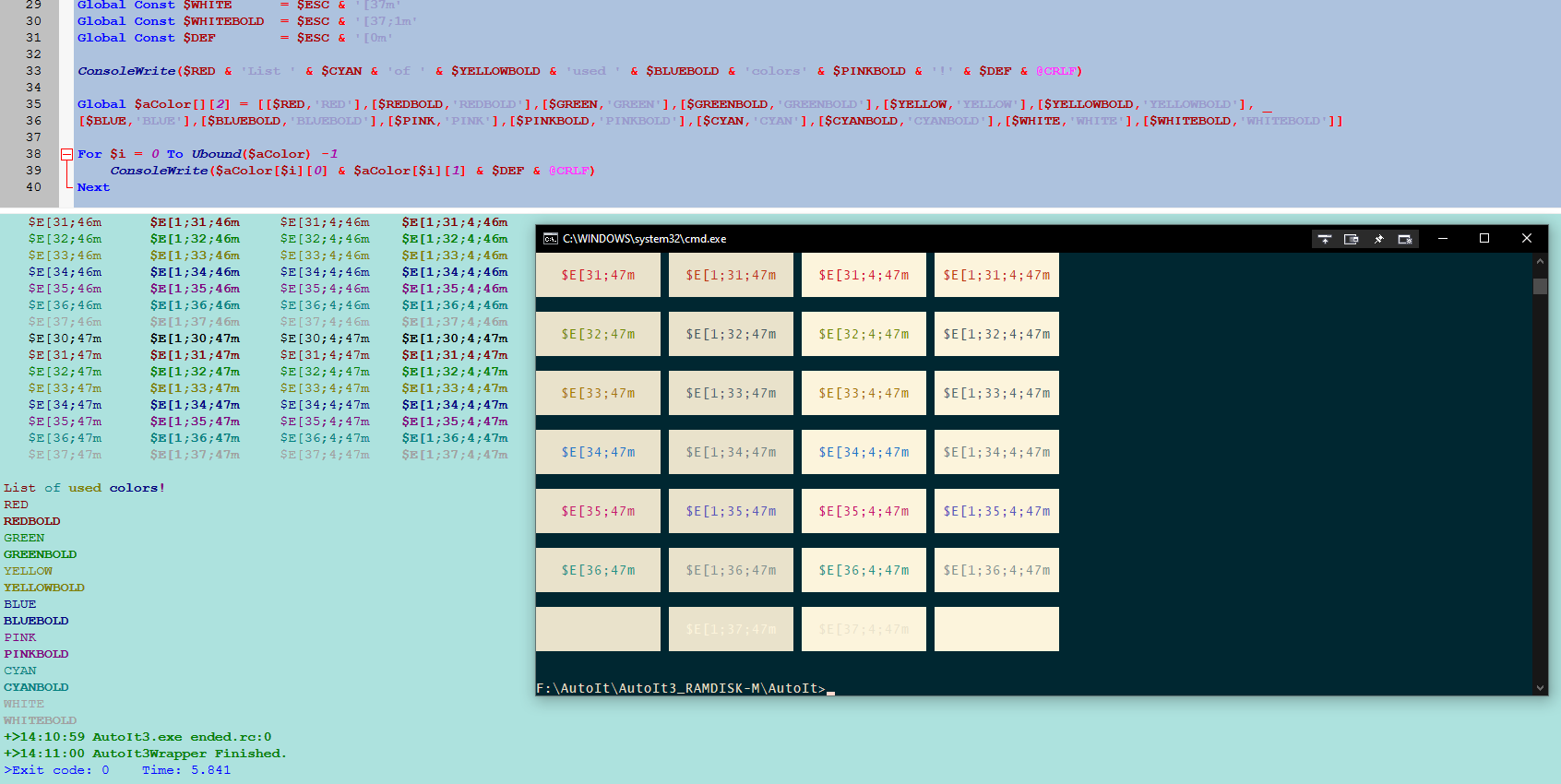Click the cmd.exe system menu icon
The image size is (1561, 784).
[550, 239]
